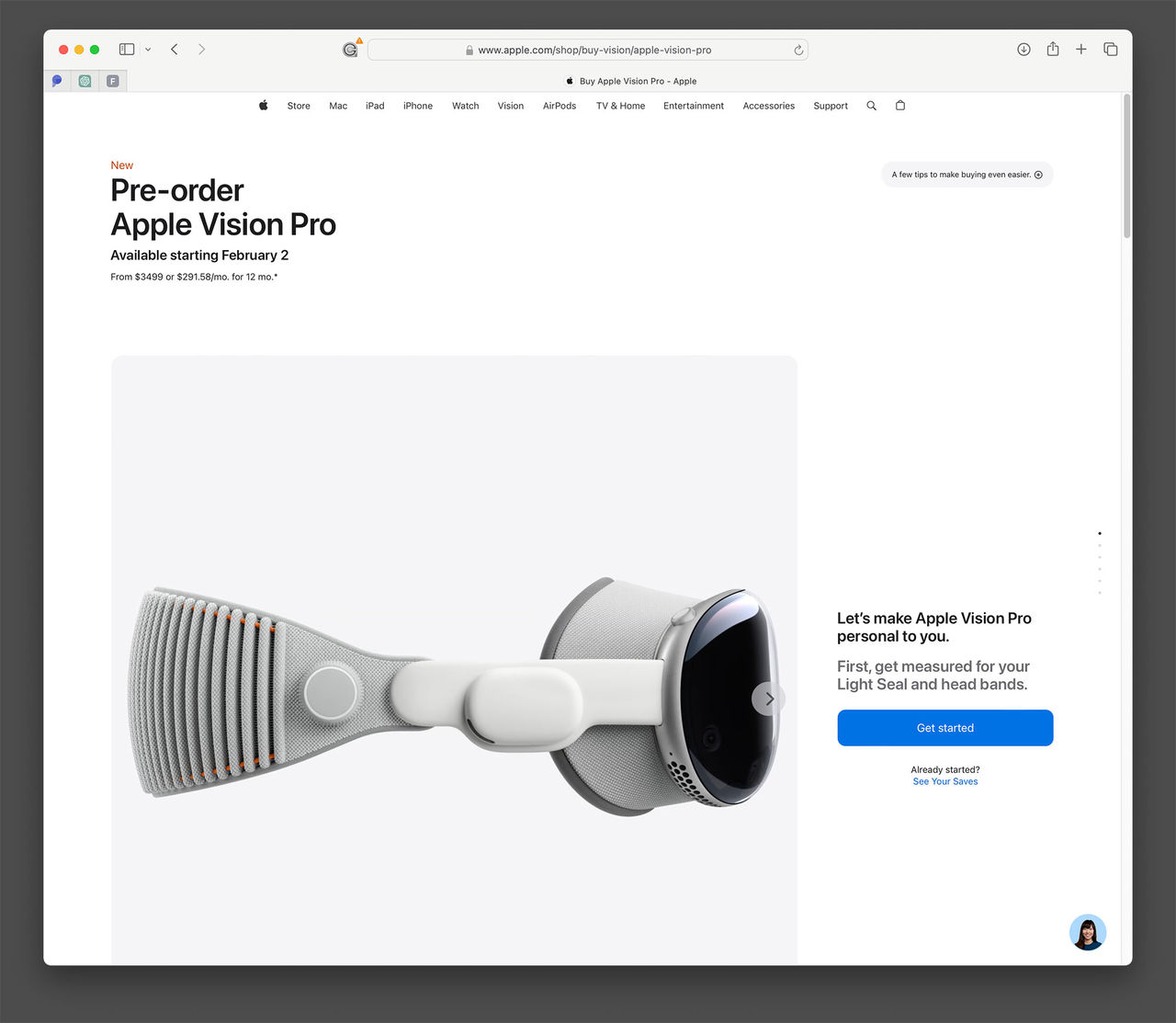Viewport: 1176px width, 1023px height.
Task: Share the page using Safari's share icon
Action: (1052, 49)
